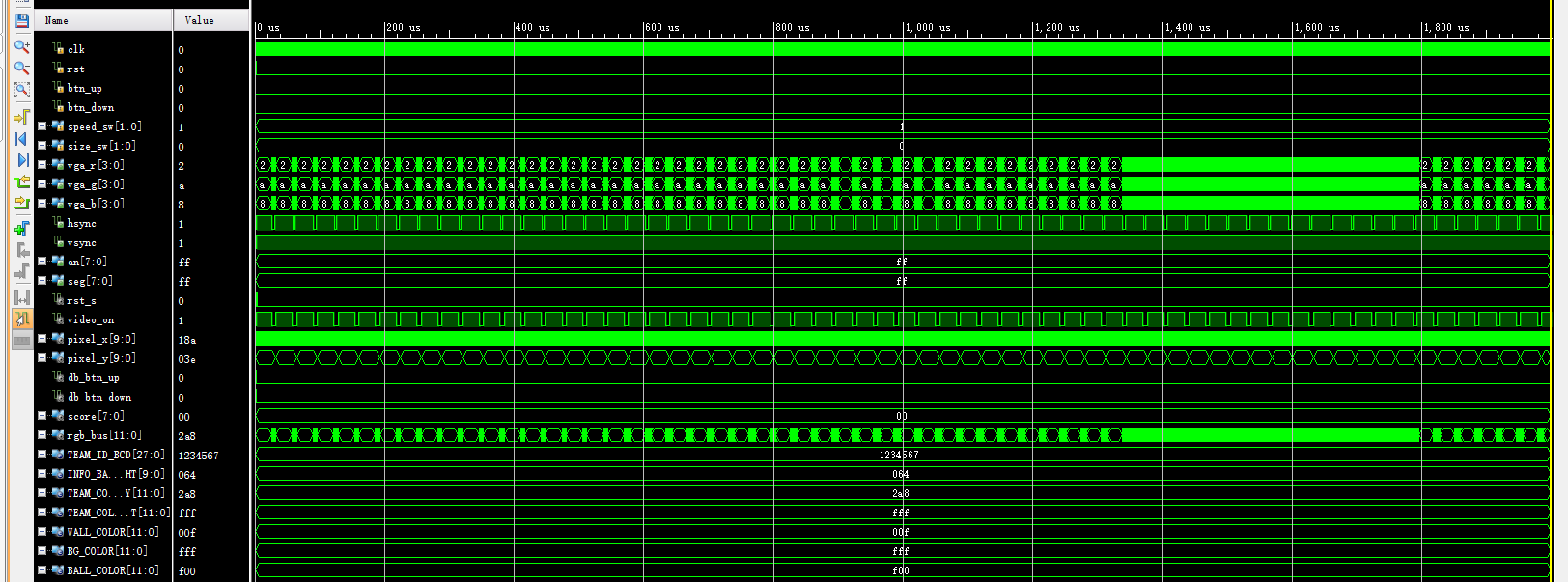
Task: Toggle snap to transition
Action: point(21,319)
